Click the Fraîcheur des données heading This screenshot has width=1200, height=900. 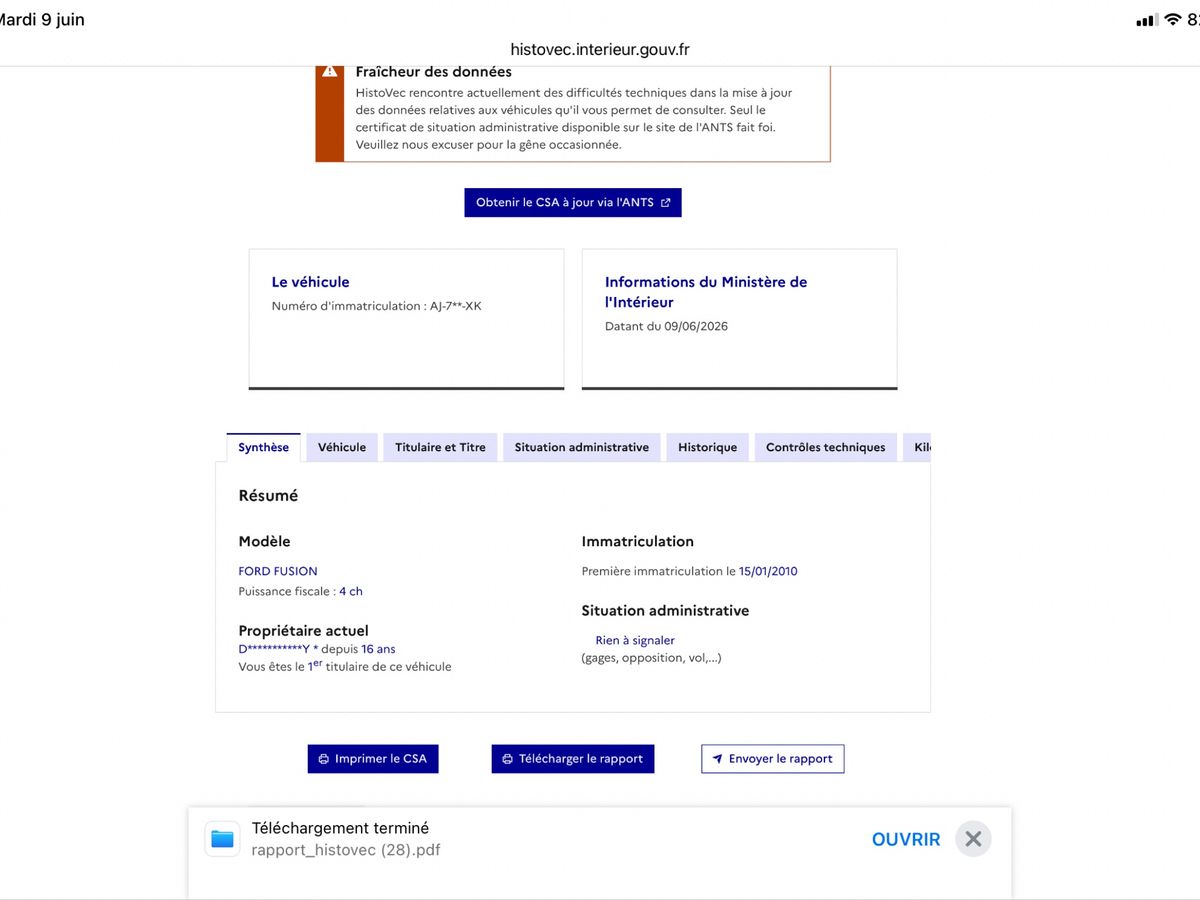click(x=434, y=72)
